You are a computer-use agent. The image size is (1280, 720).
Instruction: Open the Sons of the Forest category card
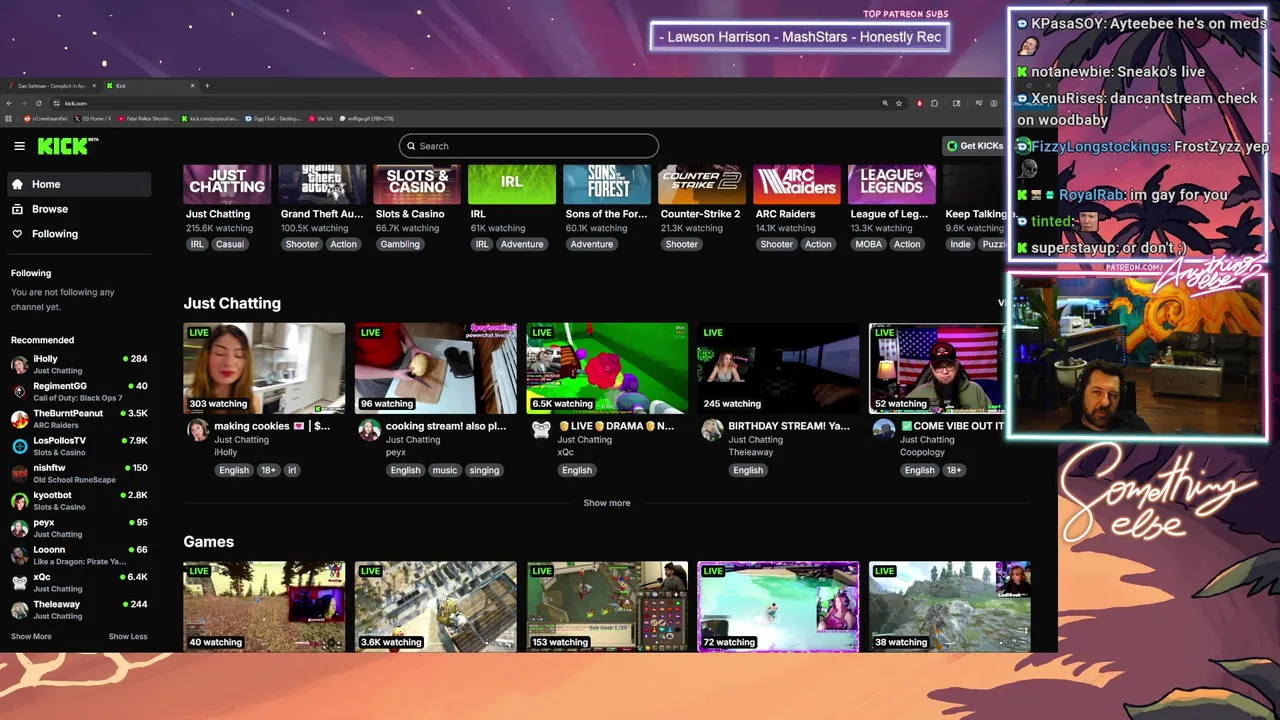tap(607, 206)
